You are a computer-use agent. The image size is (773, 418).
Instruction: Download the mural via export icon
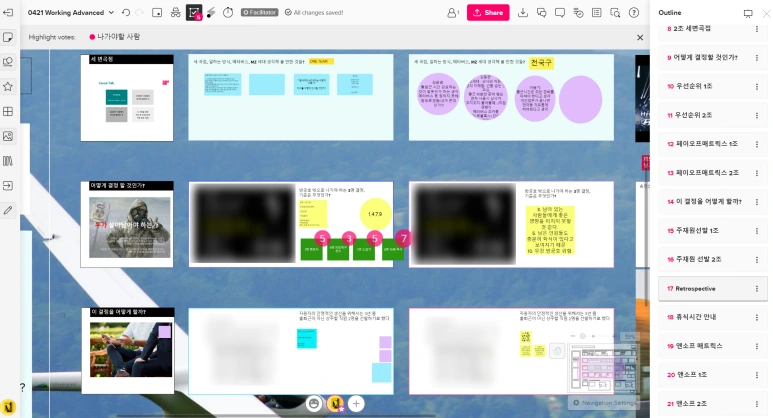[523, 13]
